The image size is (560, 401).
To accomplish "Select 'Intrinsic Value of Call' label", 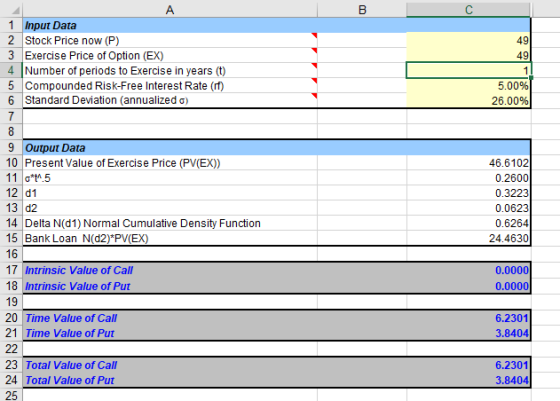I will 170,270.
